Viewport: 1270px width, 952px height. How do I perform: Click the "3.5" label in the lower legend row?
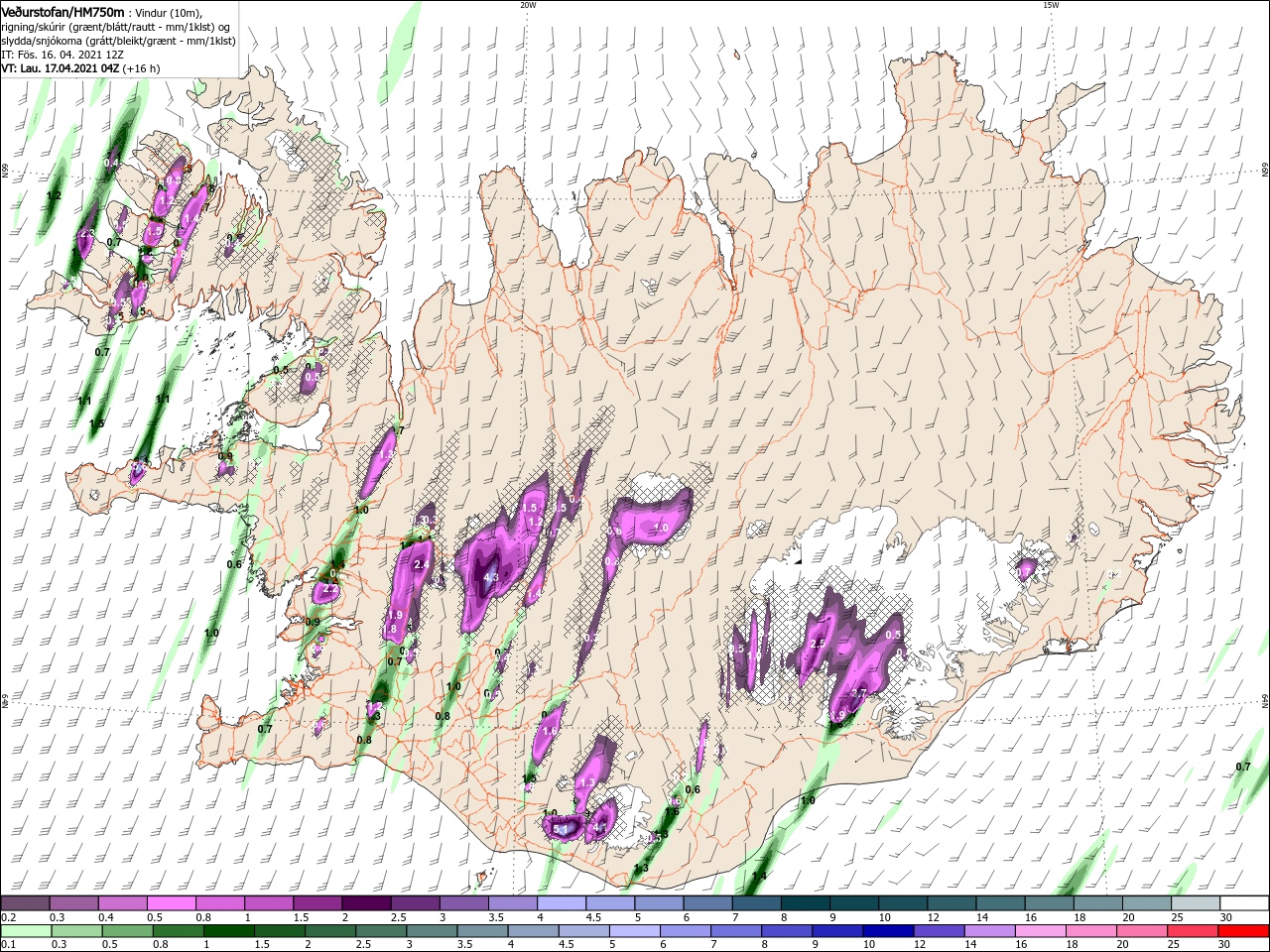[464, 944]
